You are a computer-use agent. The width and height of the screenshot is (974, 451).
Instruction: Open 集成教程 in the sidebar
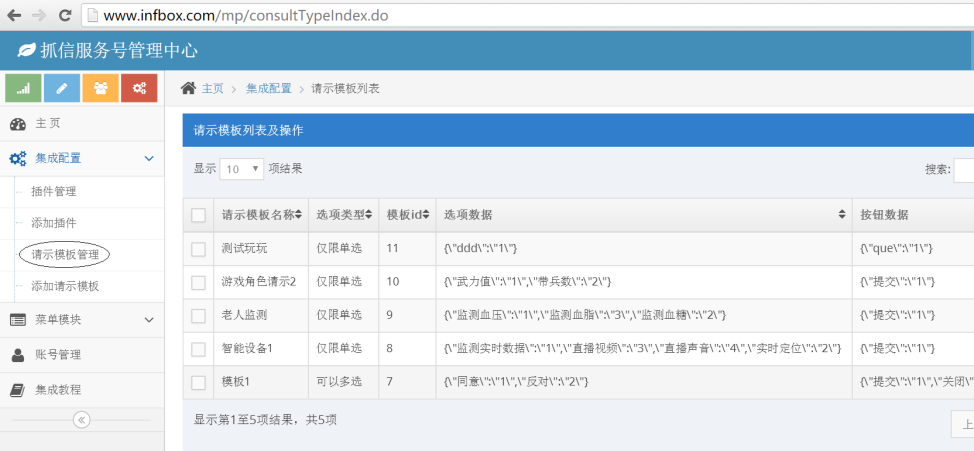(58, 390)
